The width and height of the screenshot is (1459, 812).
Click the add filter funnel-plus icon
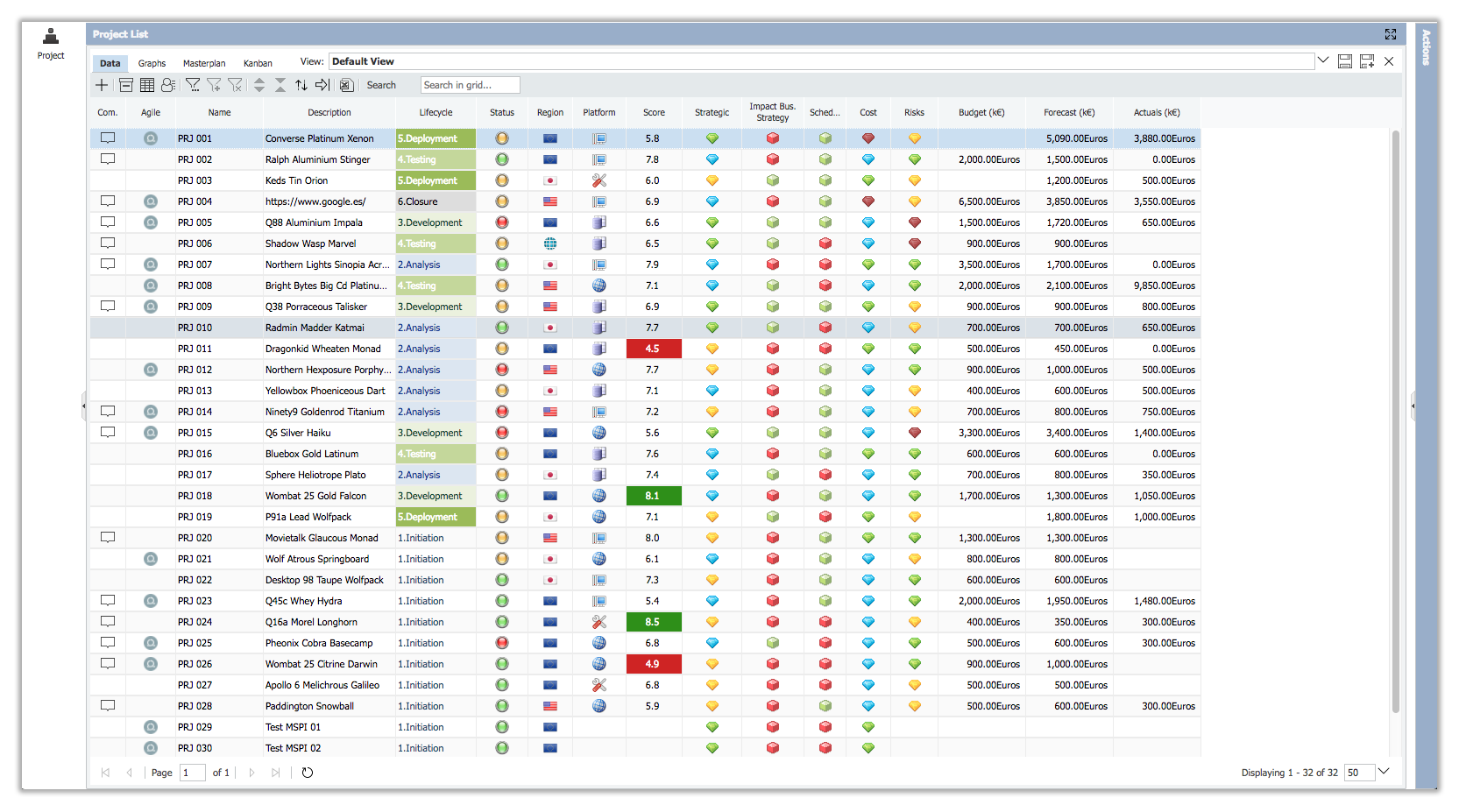pyautogui.click(x=214, y=85)
